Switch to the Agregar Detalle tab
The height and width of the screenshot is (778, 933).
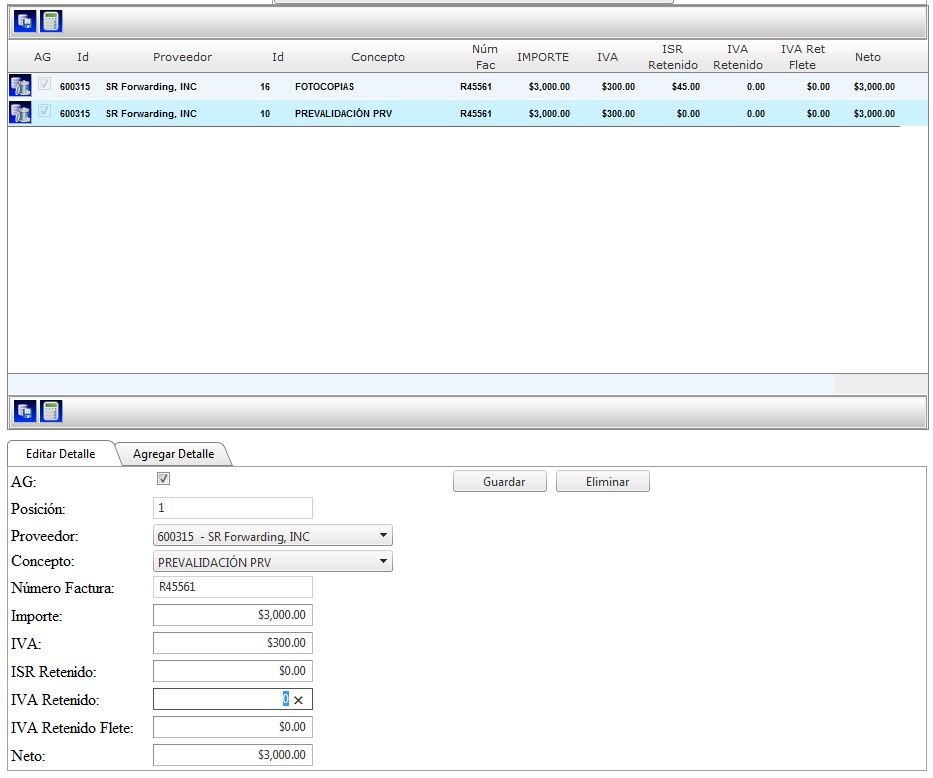point(173,454)
